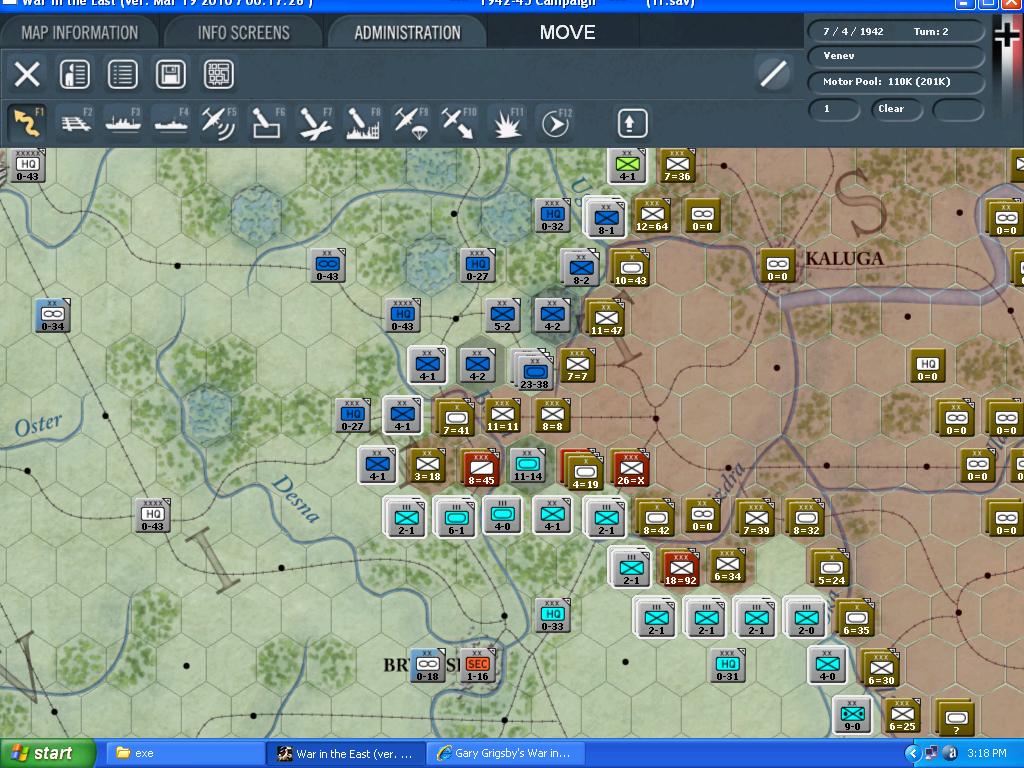The width and height of the screenshot is (1024, 768).
Task: Select the Soviet unit labeled 8=32
Action: tap(806, 518)
